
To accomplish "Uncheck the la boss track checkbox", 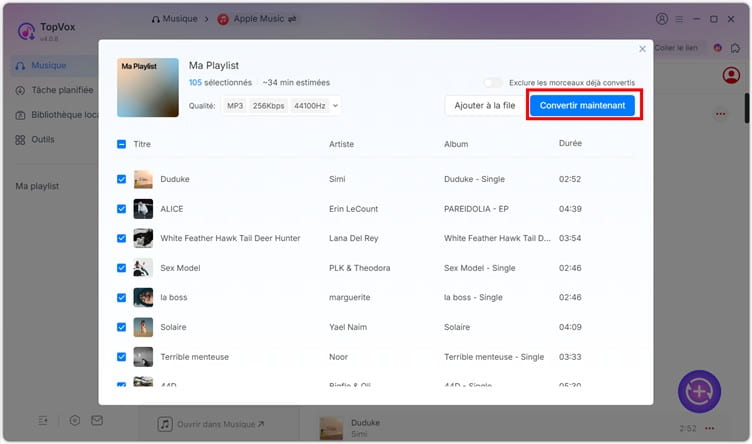I will [121, 297].
